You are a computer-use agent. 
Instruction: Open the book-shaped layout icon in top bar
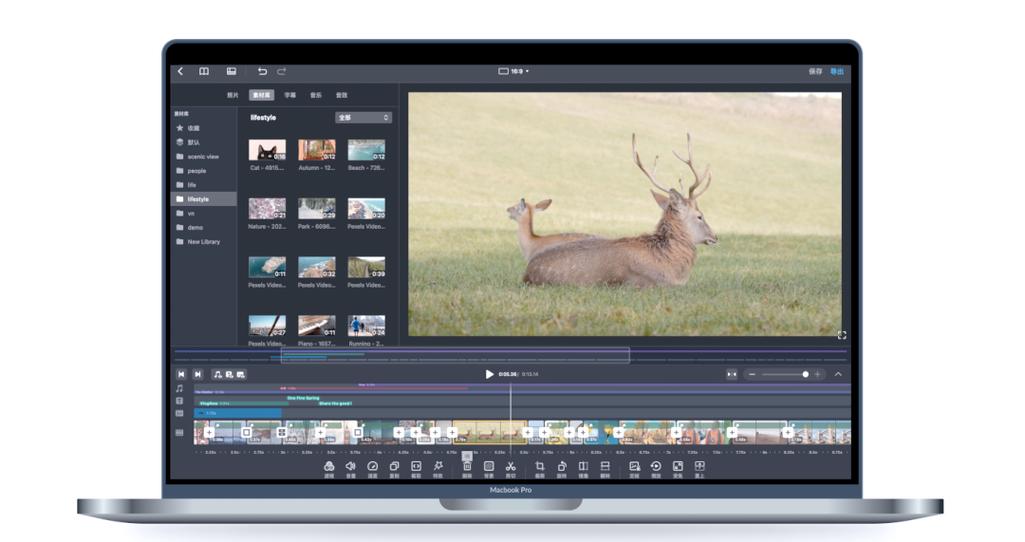pos(204,71)
